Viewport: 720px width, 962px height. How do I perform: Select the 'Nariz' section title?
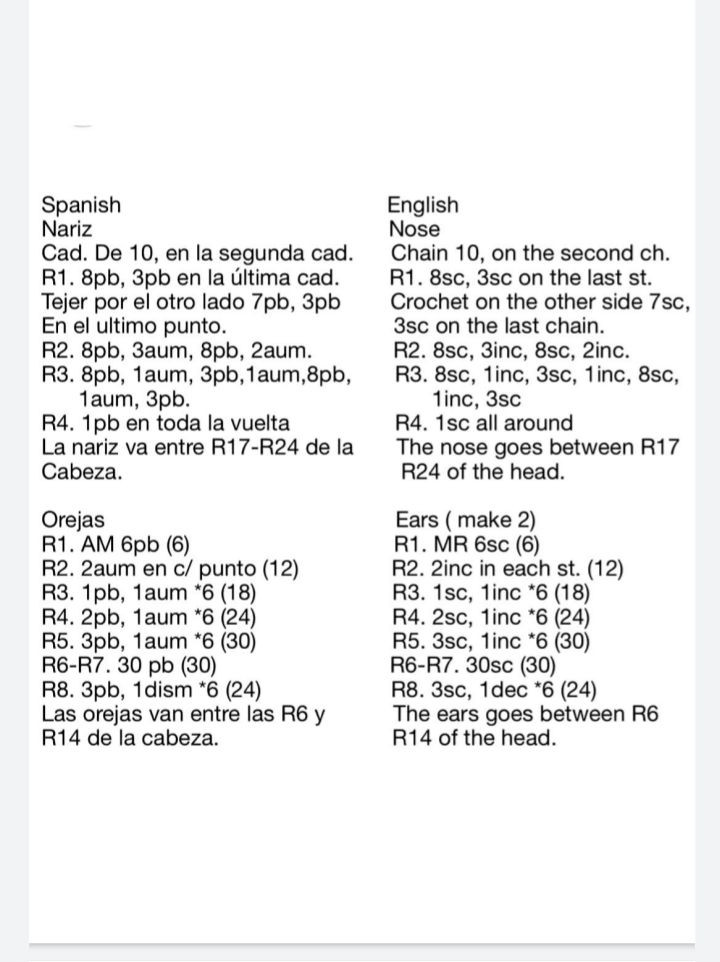(x=65, y=229)
